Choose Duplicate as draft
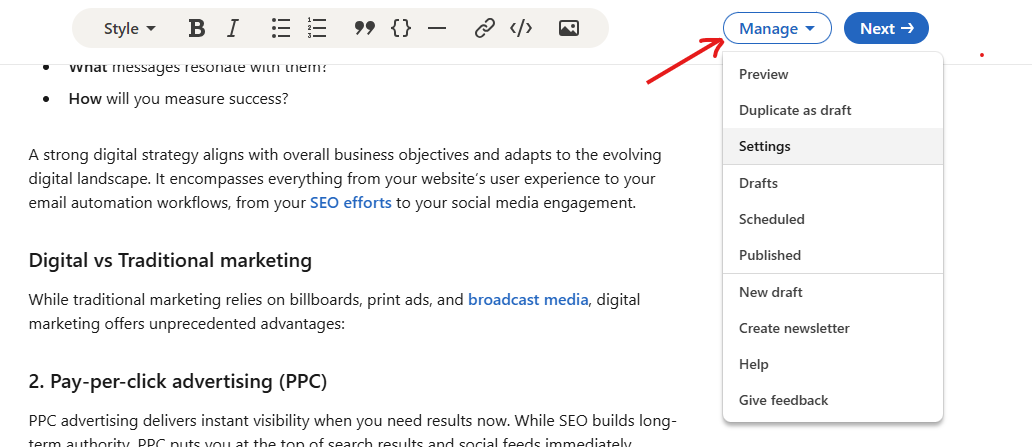The image size is (1032, 447). (833, 110)
